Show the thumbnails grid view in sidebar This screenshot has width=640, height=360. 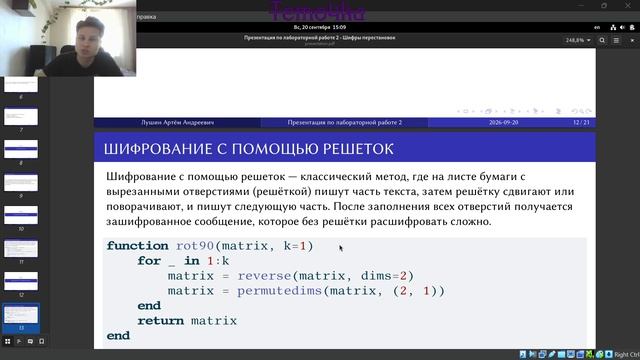click(x=7, y=341)
